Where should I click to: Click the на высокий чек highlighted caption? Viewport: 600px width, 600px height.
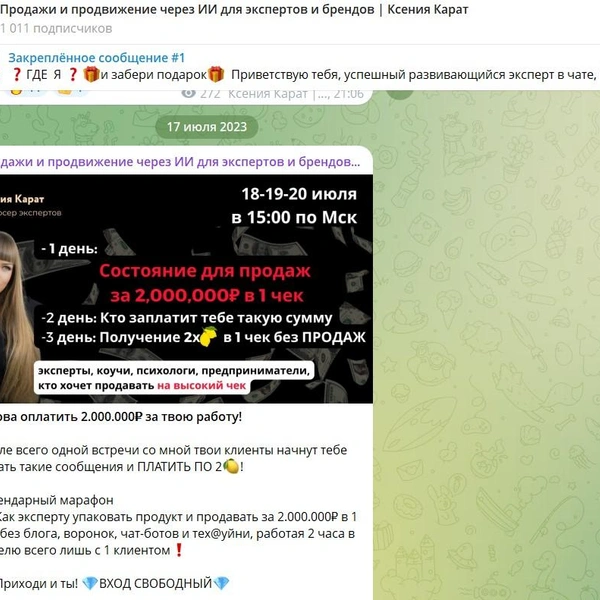[x=201, y=386]
